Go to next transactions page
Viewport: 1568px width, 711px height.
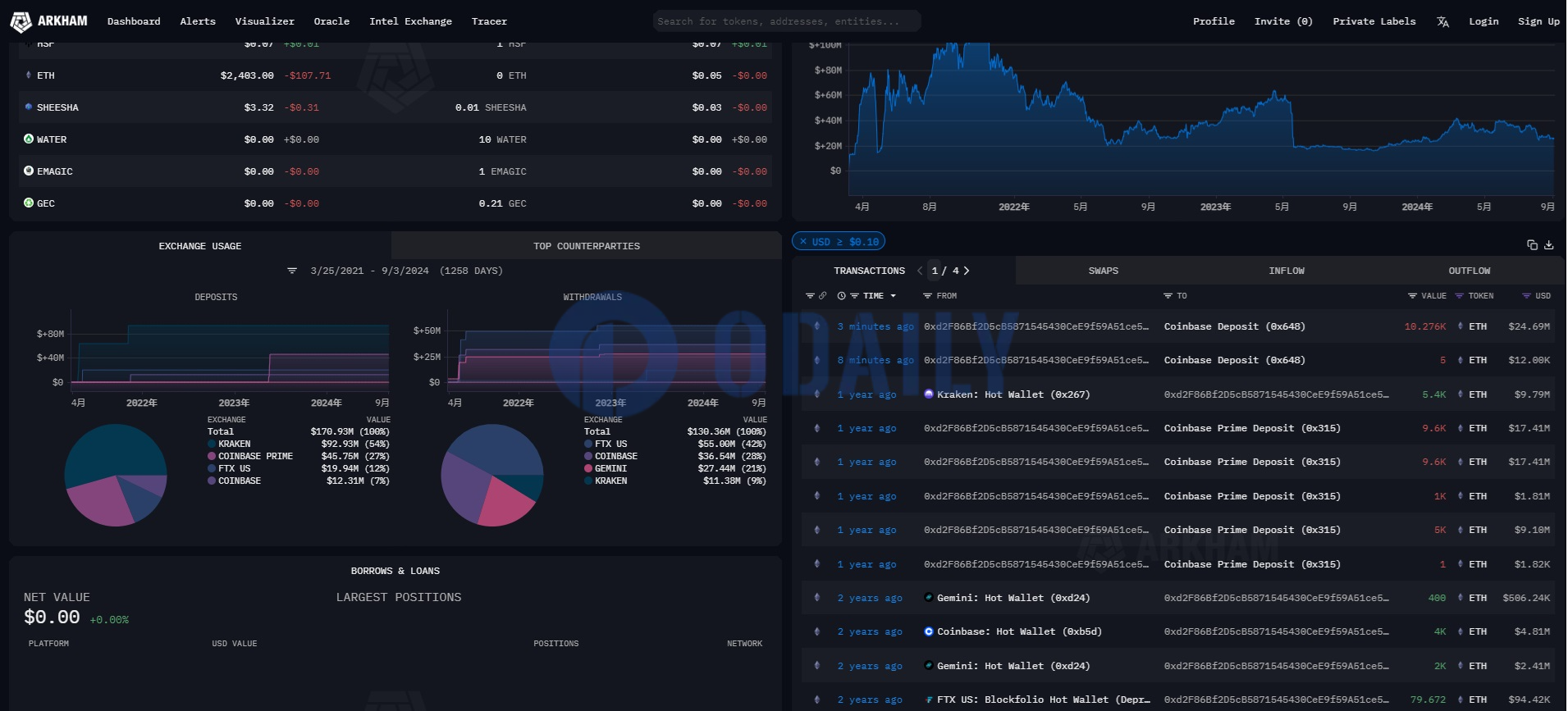[967, 271]
